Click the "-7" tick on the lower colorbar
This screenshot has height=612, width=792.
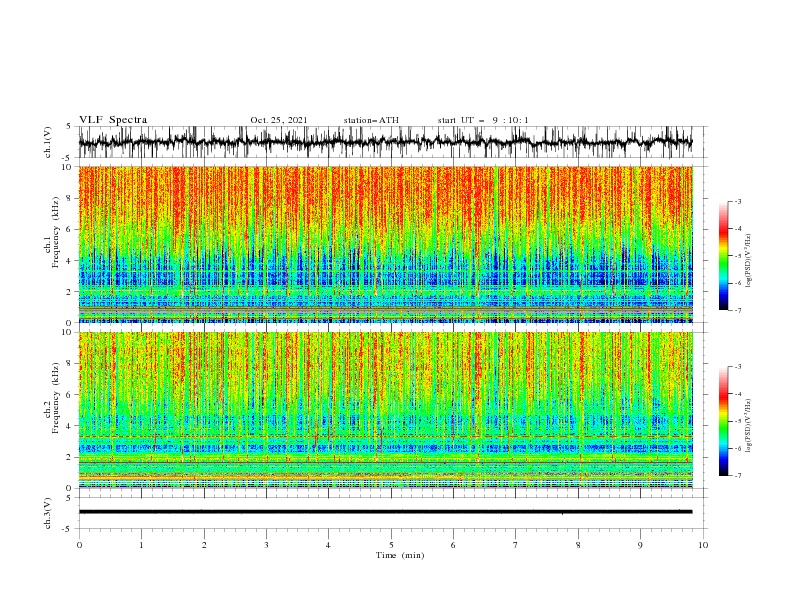pyautogui.click(x=738, y=475)
